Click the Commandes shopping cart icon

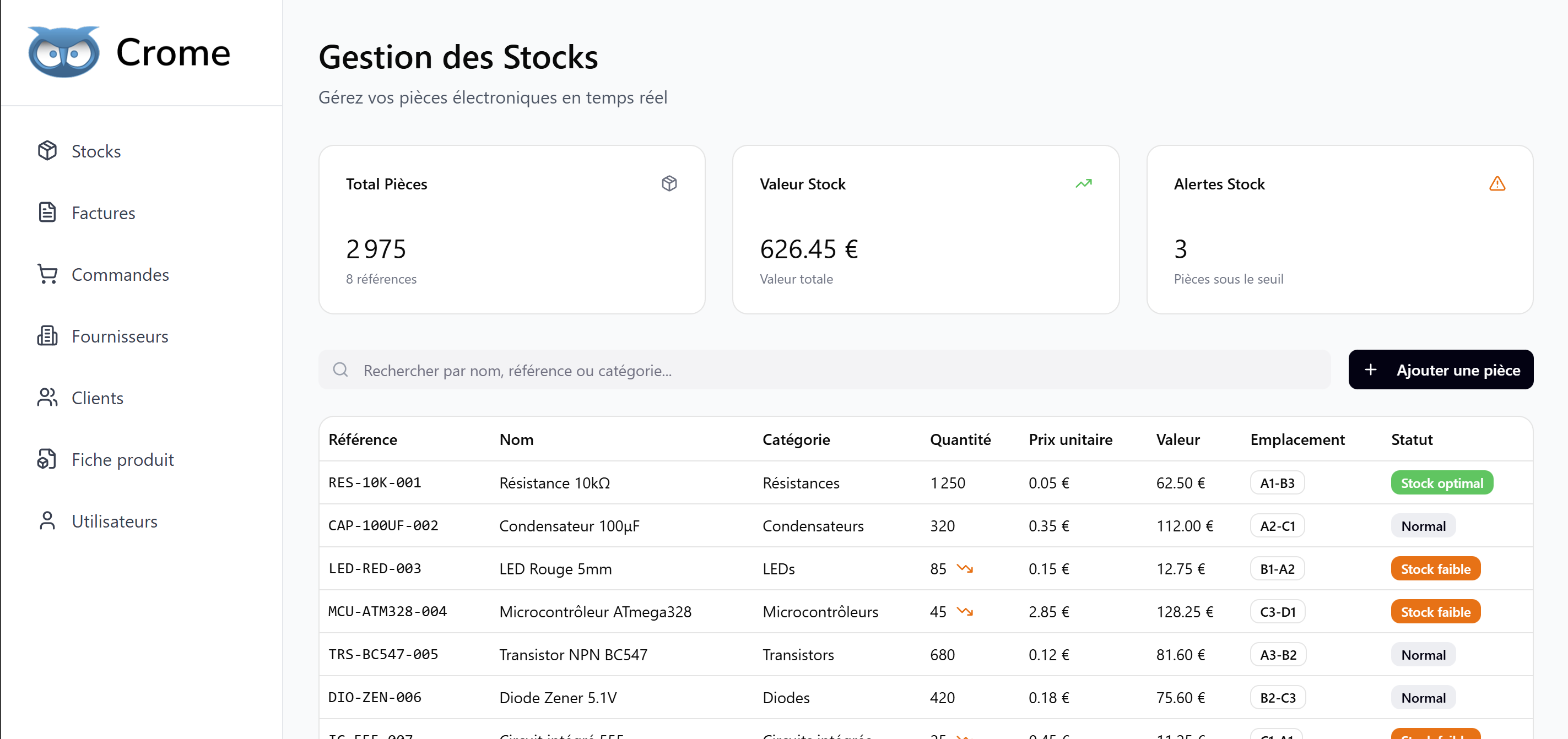[47, 274]
